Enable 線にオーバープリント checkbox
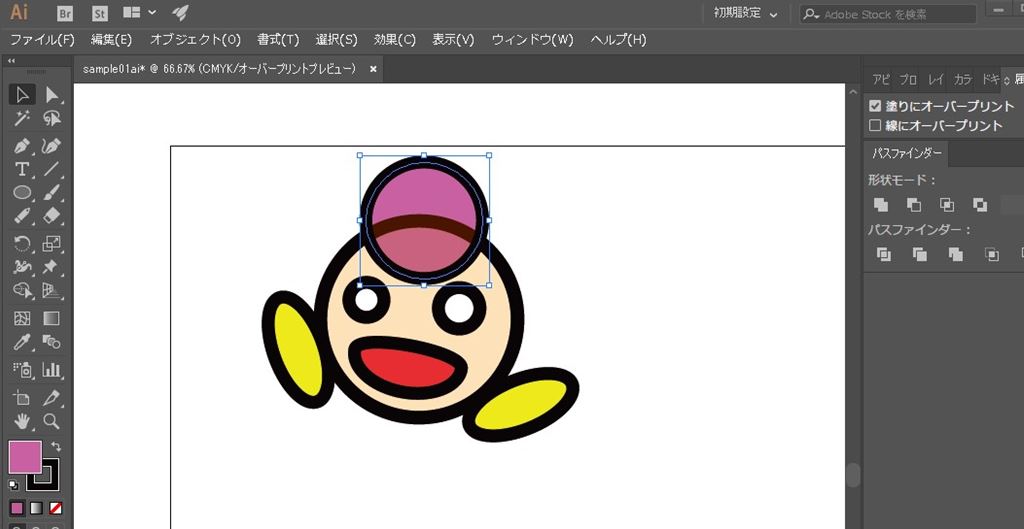The image size is (1024, 529). tap(875, 126)
